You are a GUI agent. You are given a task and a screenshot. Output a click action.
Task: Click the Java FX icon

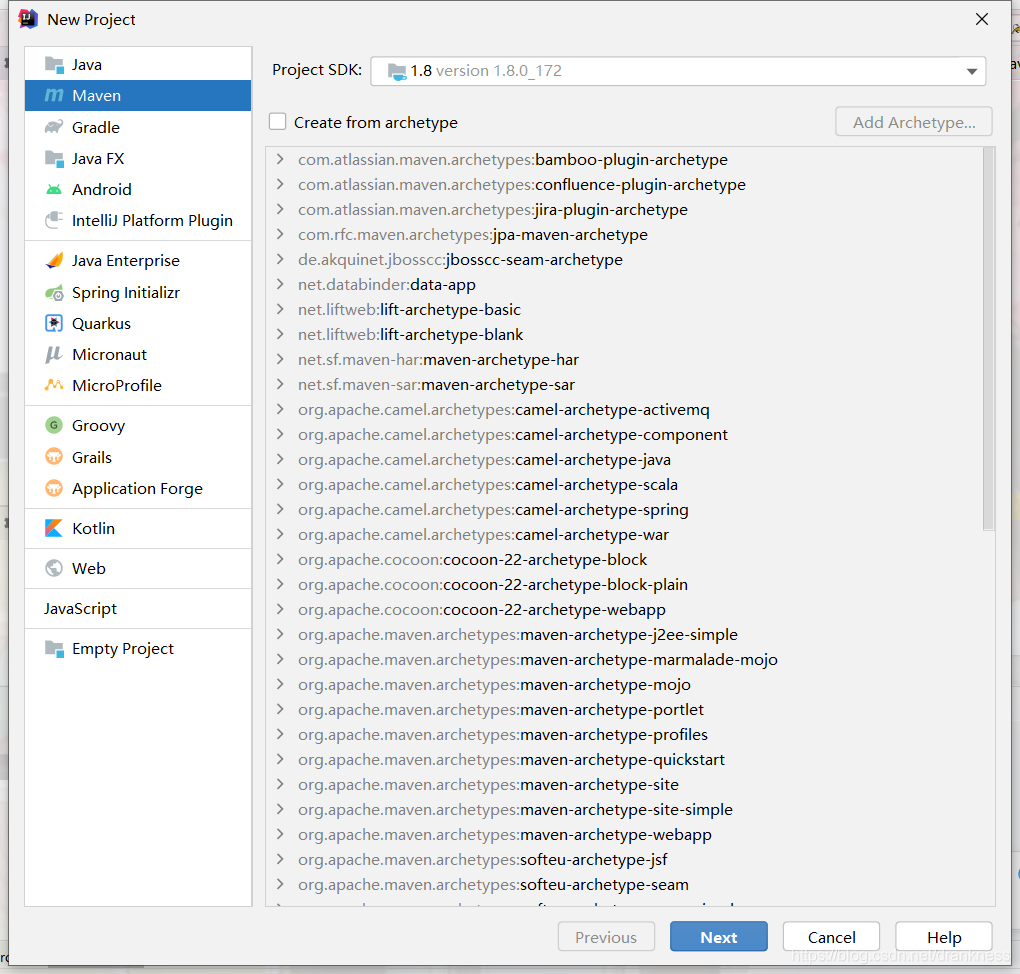point(54,158)
